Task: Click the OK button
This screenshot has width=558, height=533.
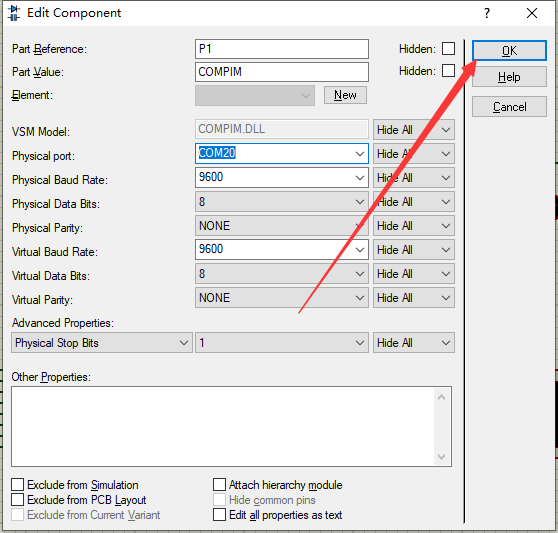Action: (509, 50)
